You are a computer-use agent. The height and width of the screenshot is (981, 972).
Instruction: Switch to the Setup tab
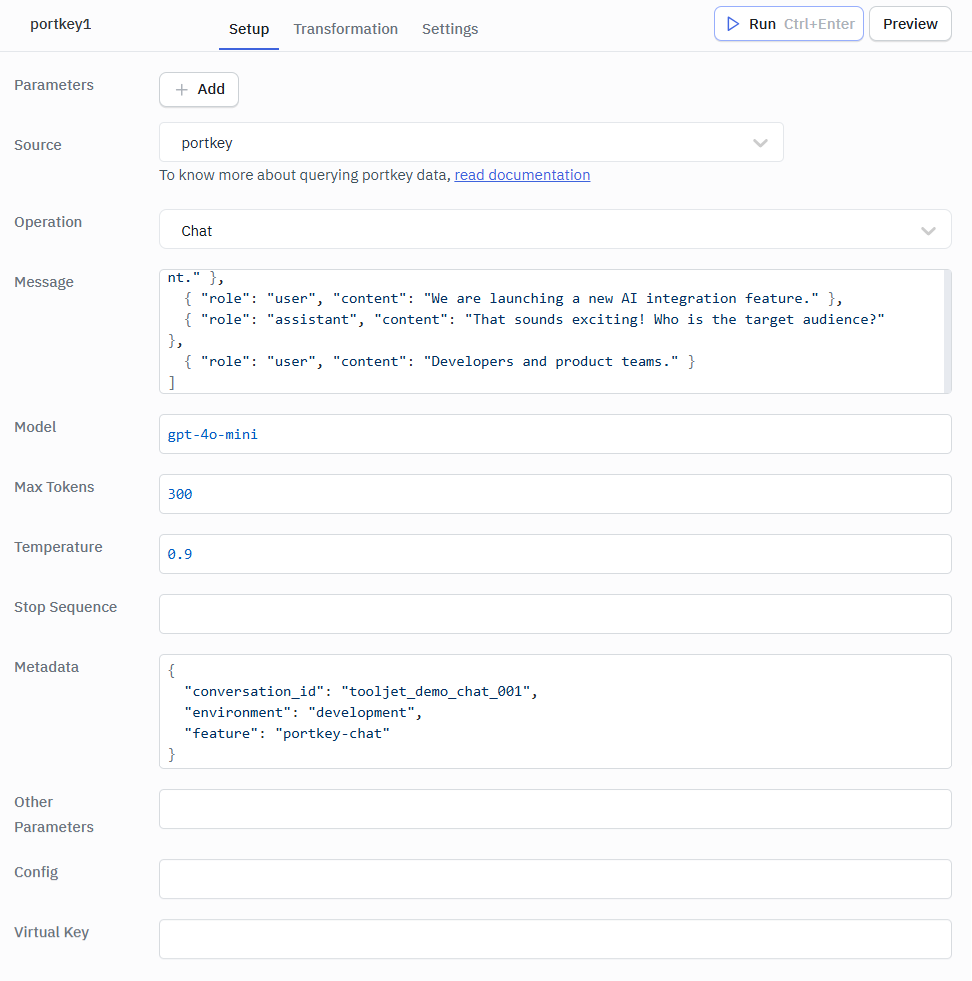[249, 29]
